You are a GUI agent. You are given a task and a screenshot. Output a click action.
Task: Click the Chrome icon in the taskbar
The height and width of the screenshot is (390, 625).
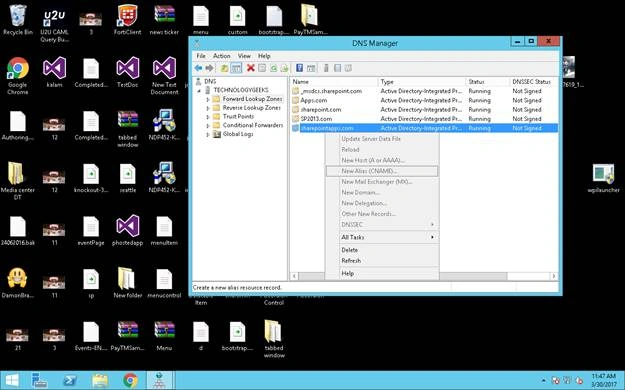pos(130,380)
